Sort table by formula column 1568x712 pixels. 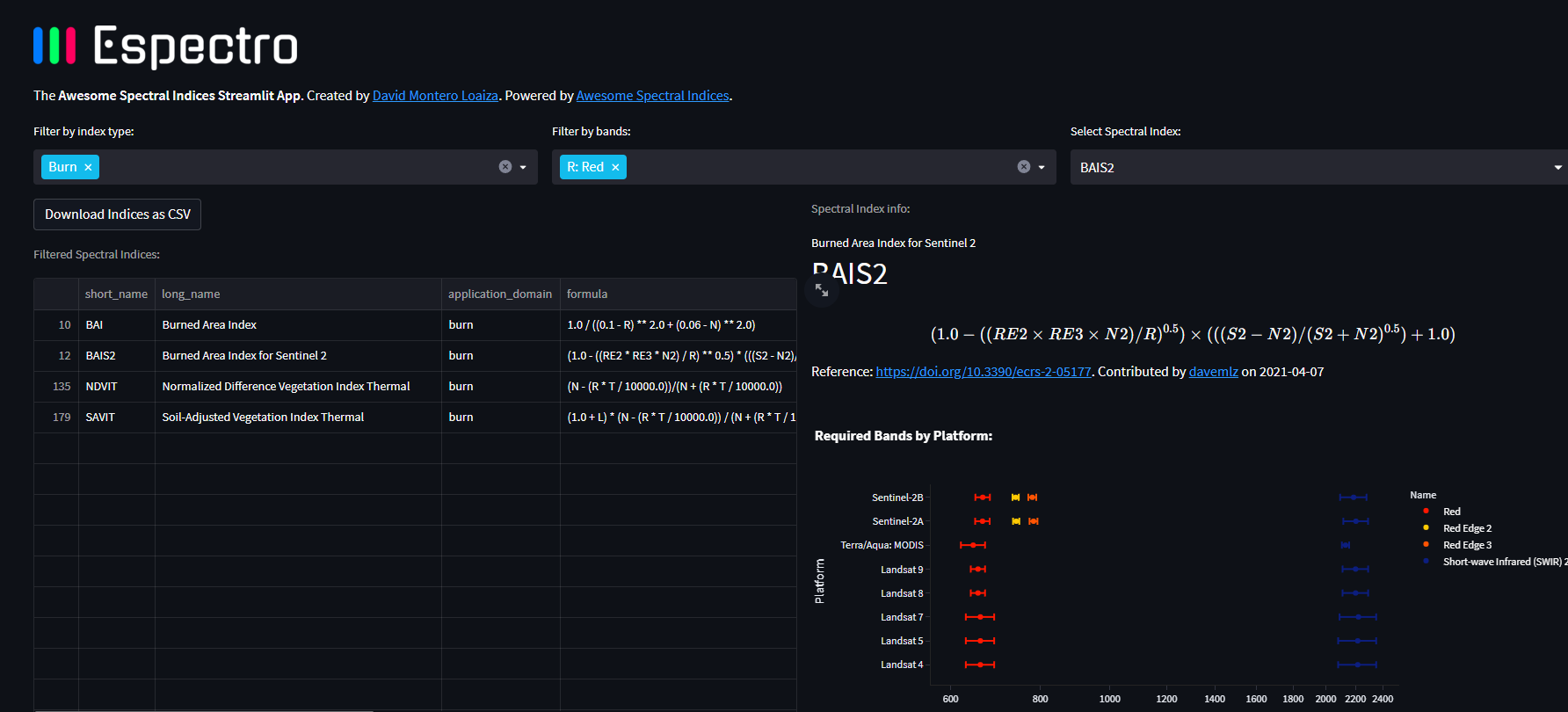(679, 294)
